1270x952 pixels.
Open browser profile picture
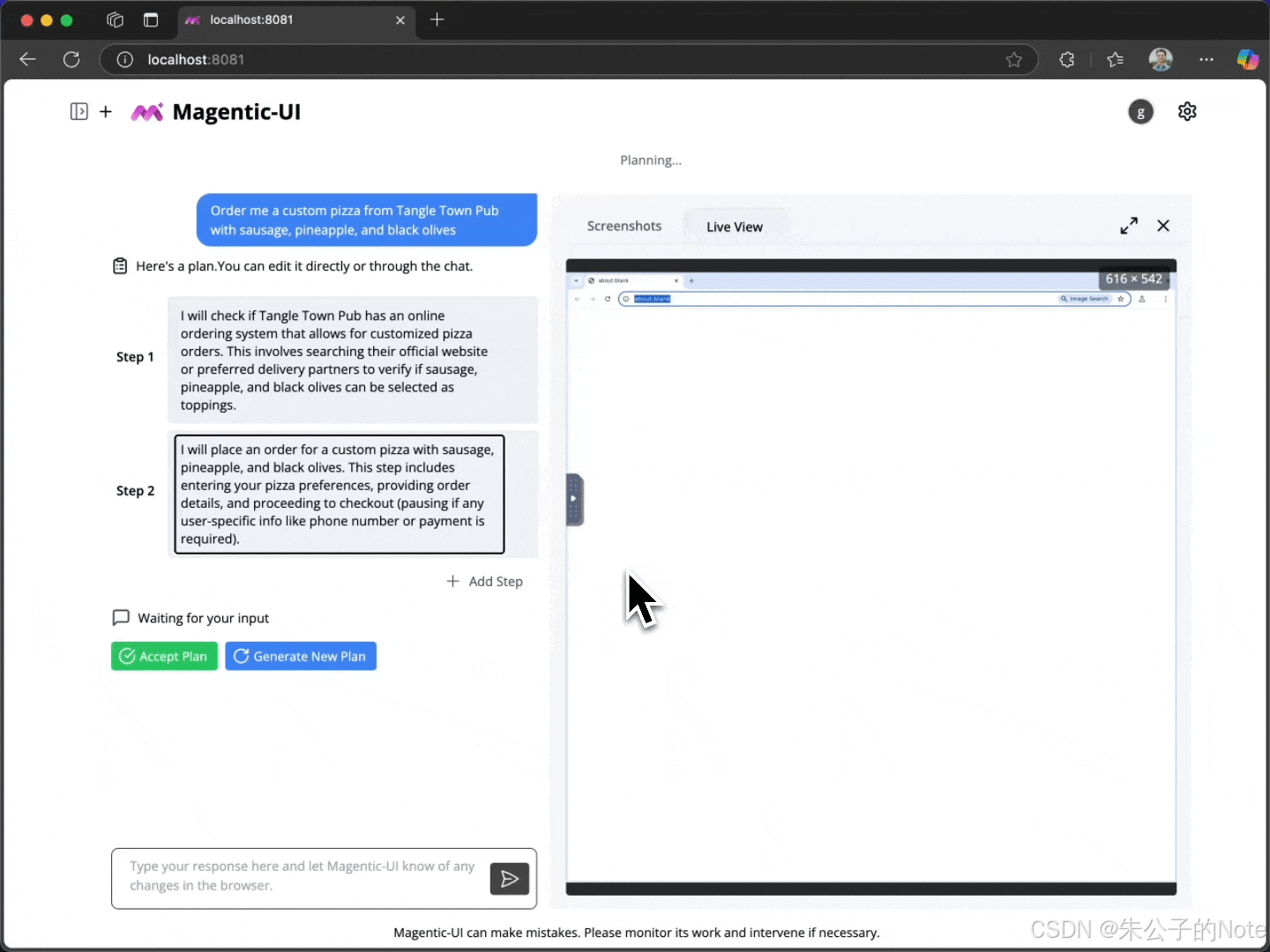(1161, 60)
